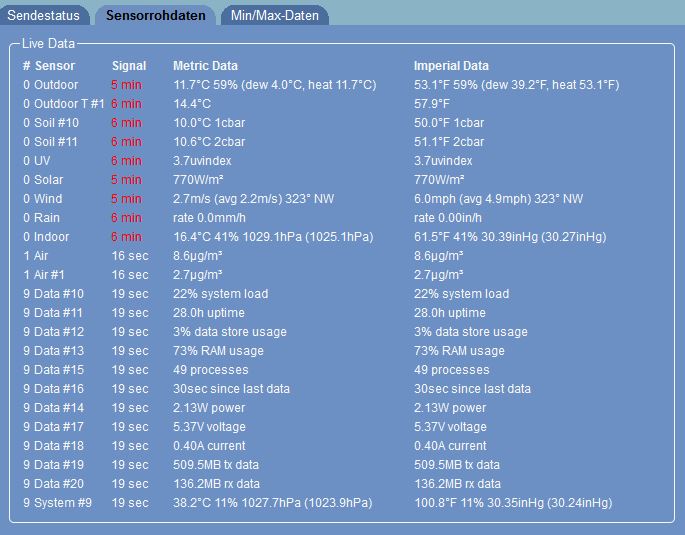Viewport: 685px width, 535px height.
Task: Select the '1 Air #1' sensor label
Action: (x=44, y=275)
